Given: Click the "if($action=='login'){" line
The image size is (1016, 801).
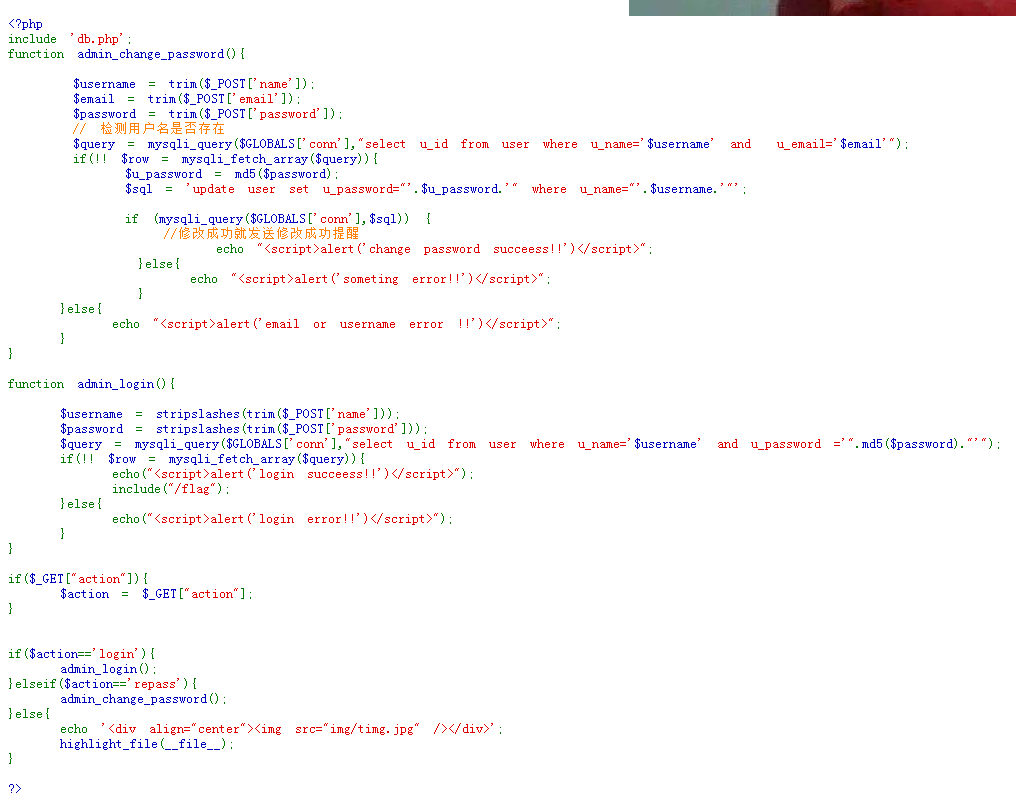Looking at the screenshot, I should pyautogui.click(x=82, y=654).
